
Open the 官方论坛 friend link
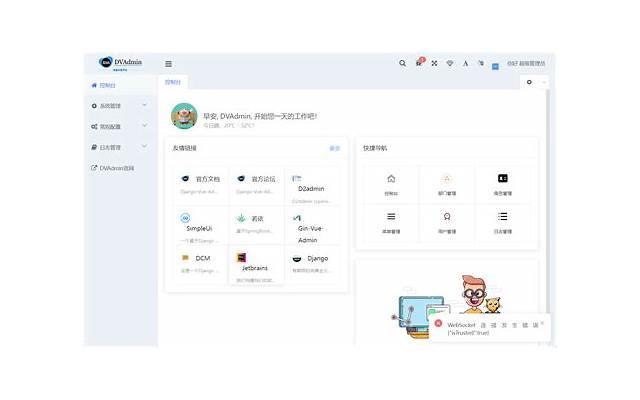[256, 185]
